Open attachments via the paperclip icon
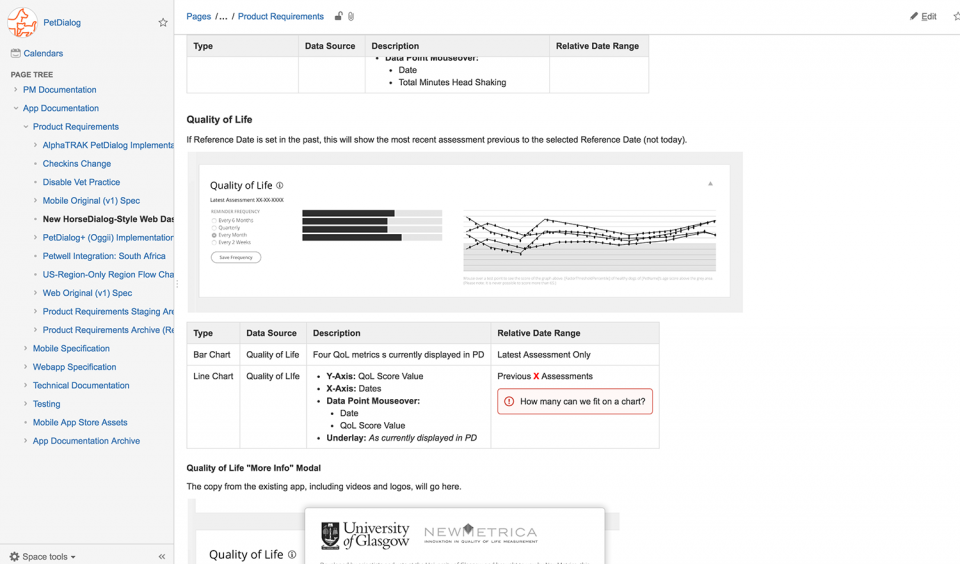This screenshot has height=564, width=960. (351, 17)
